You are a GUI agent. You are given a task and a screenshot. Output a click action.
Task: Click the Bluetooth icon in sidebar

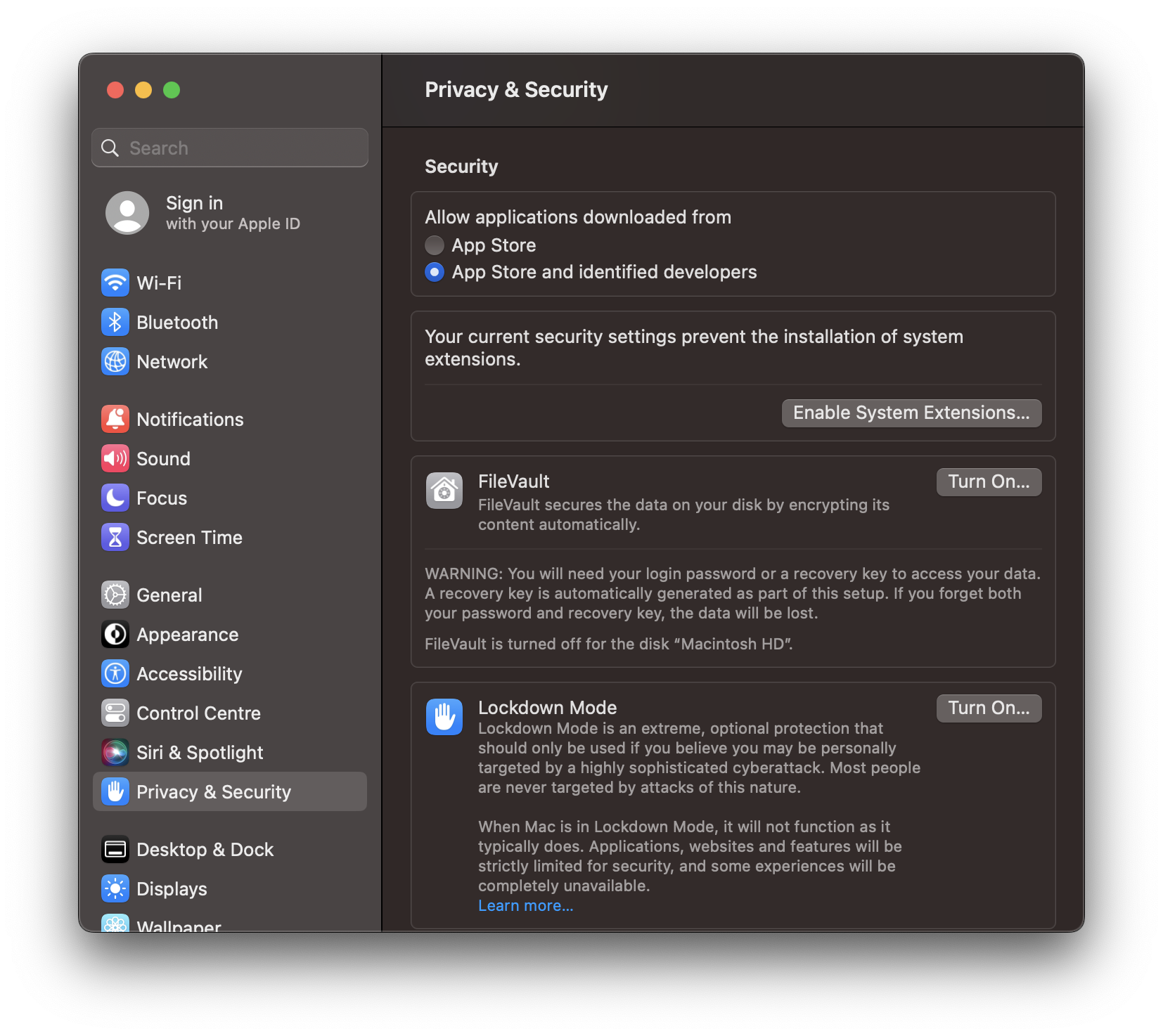tap(115, 323)
